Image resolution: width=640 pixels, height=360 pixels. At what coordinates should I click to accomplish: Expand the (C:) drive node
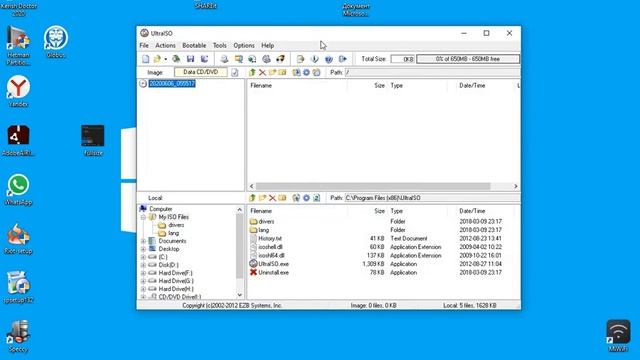tap(143, 257)
